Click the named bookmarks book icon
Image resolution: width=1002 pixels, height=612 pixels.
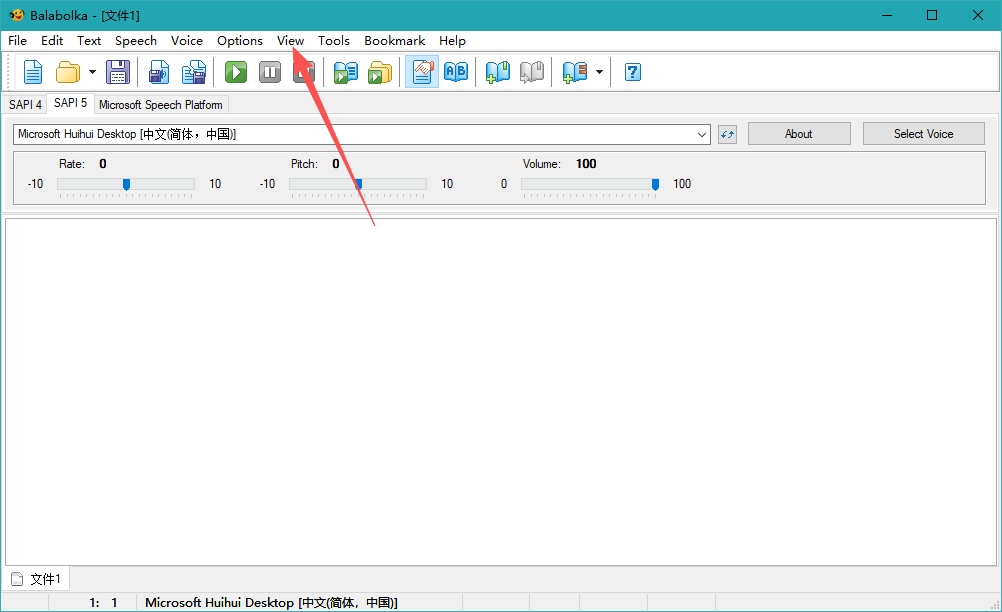(x=574, y=72)
